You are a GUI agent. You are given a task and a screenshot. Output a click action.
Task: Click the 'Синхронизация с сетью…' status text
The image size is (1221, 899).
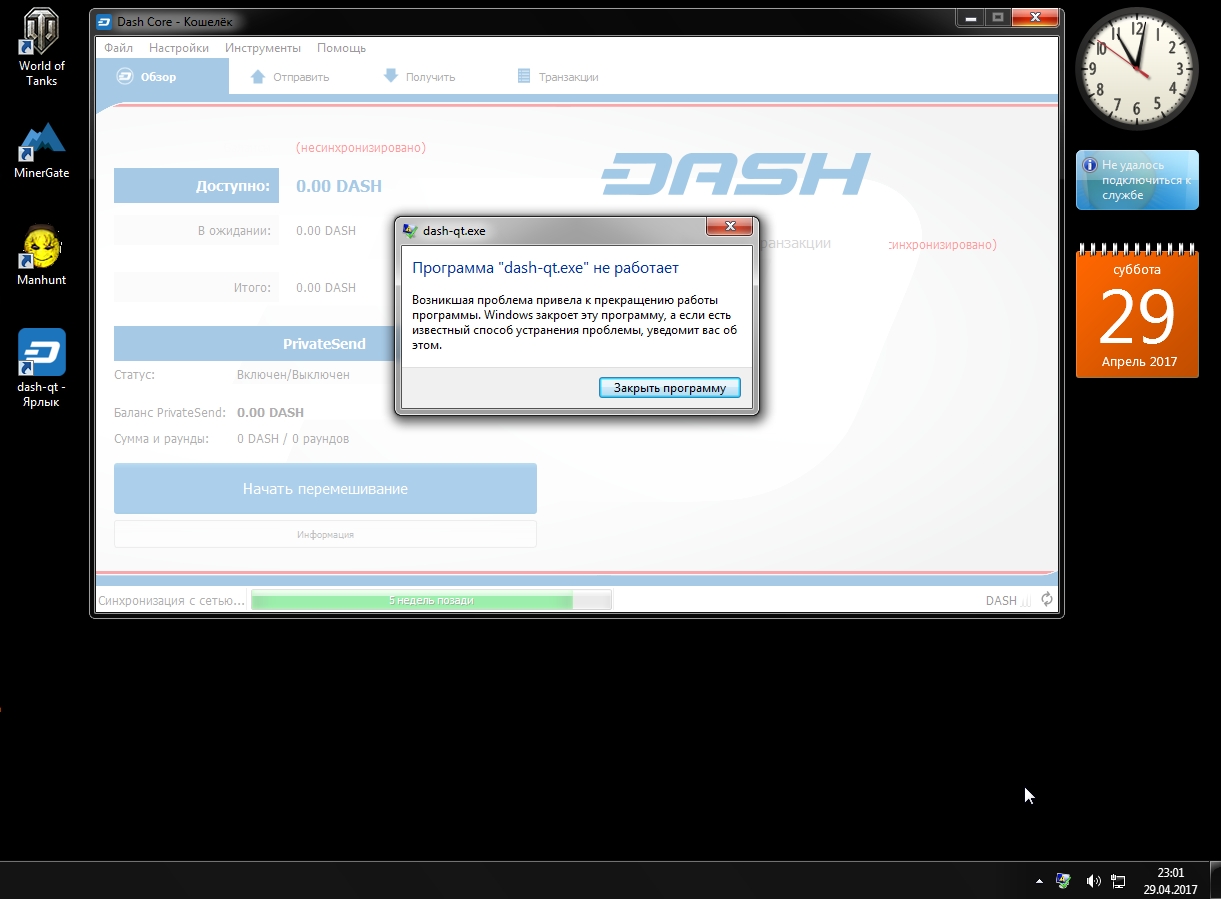pos(171,600)
